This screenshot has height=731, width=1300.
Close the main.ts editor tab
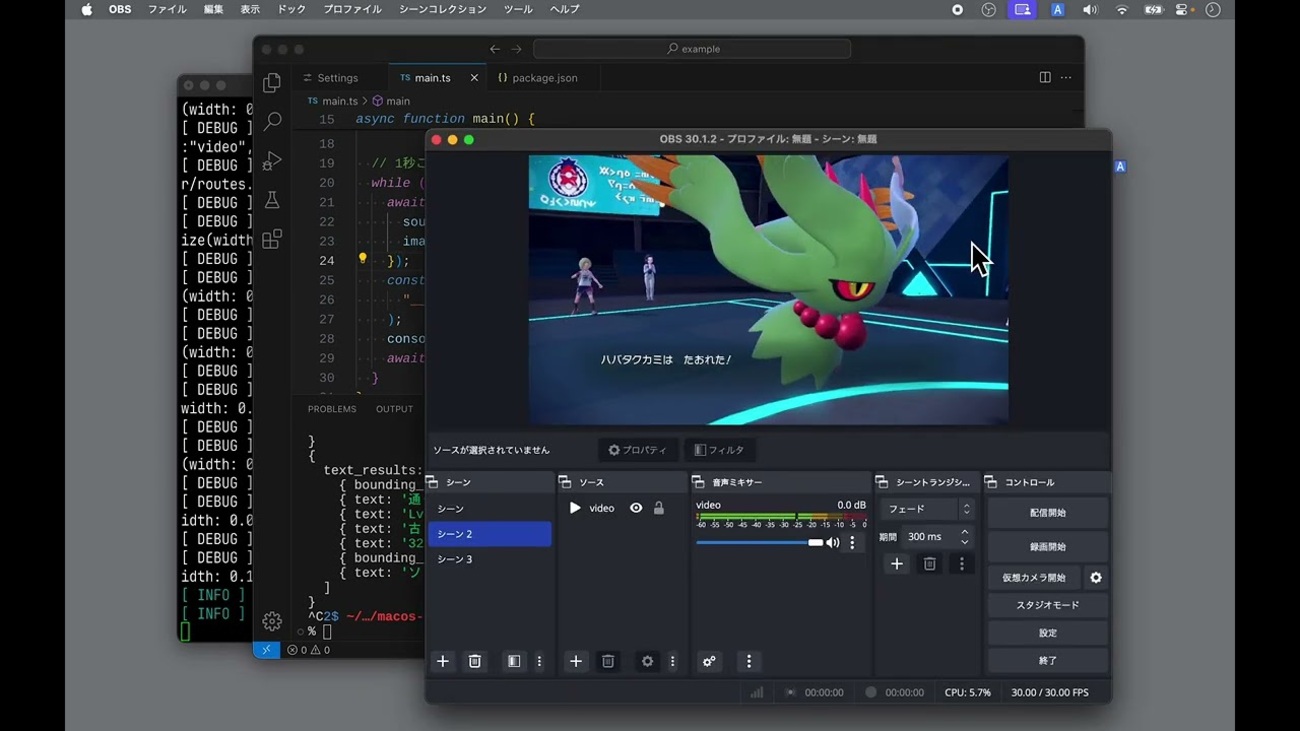(474, 78)
